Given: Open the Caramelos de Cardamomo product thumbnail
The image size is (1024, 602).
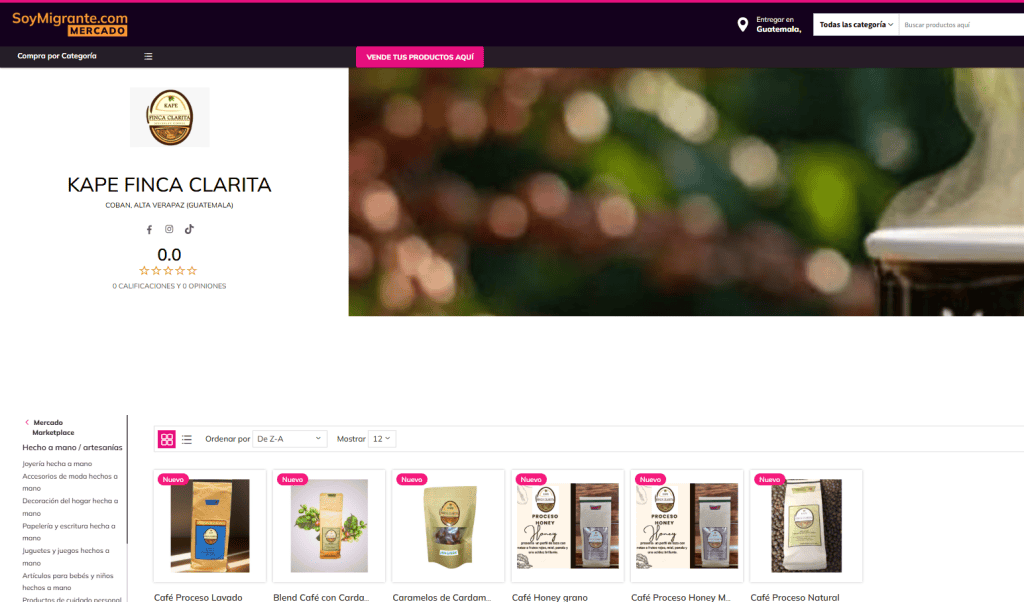Looking at the screenshot, I should (x=448, y=525).
